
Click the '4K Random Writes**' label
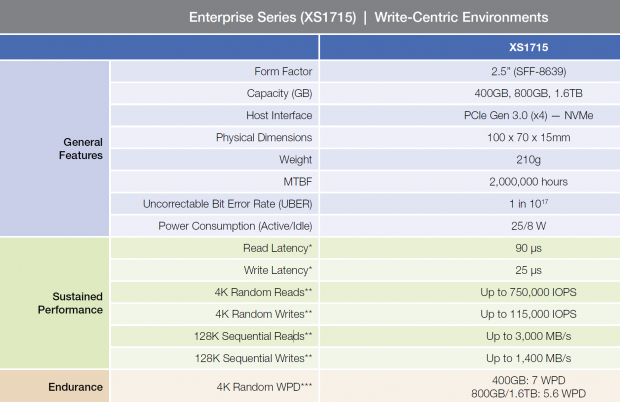[x=264, y=314]
